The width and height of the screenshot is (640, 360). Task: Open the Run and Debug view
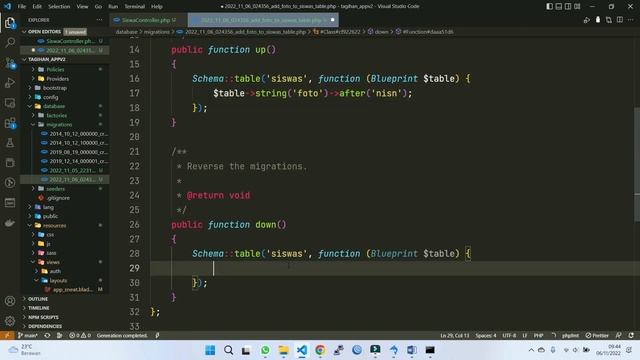click(10, 83)
